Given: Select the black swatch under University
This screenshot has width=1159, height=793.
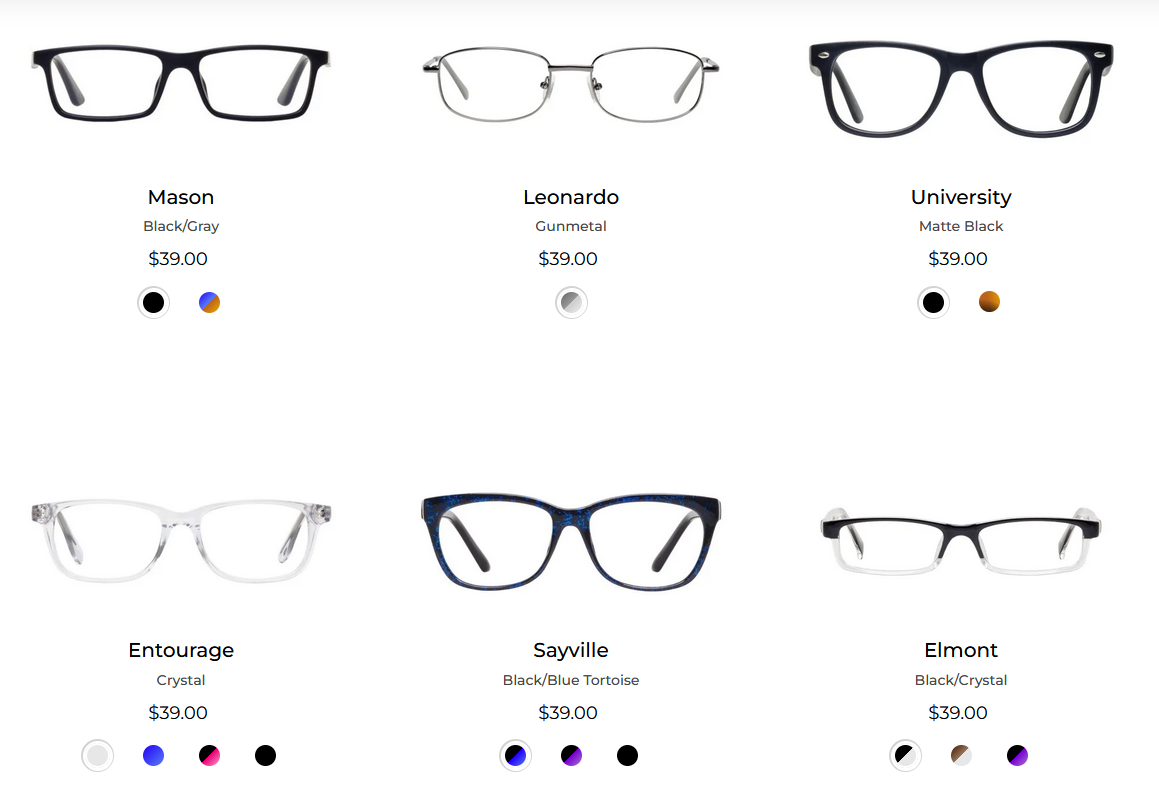Looking at the screenshot, I should click(x=933, y=302).
